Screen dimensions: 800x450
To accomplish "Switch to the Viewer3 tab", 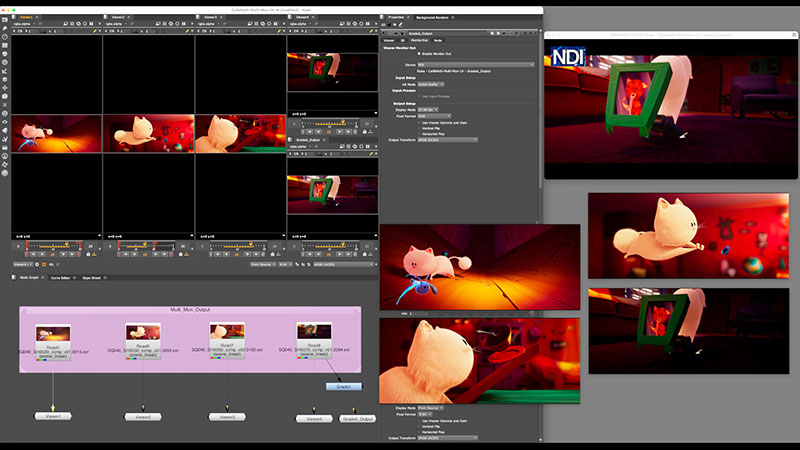I will [211, 17].
